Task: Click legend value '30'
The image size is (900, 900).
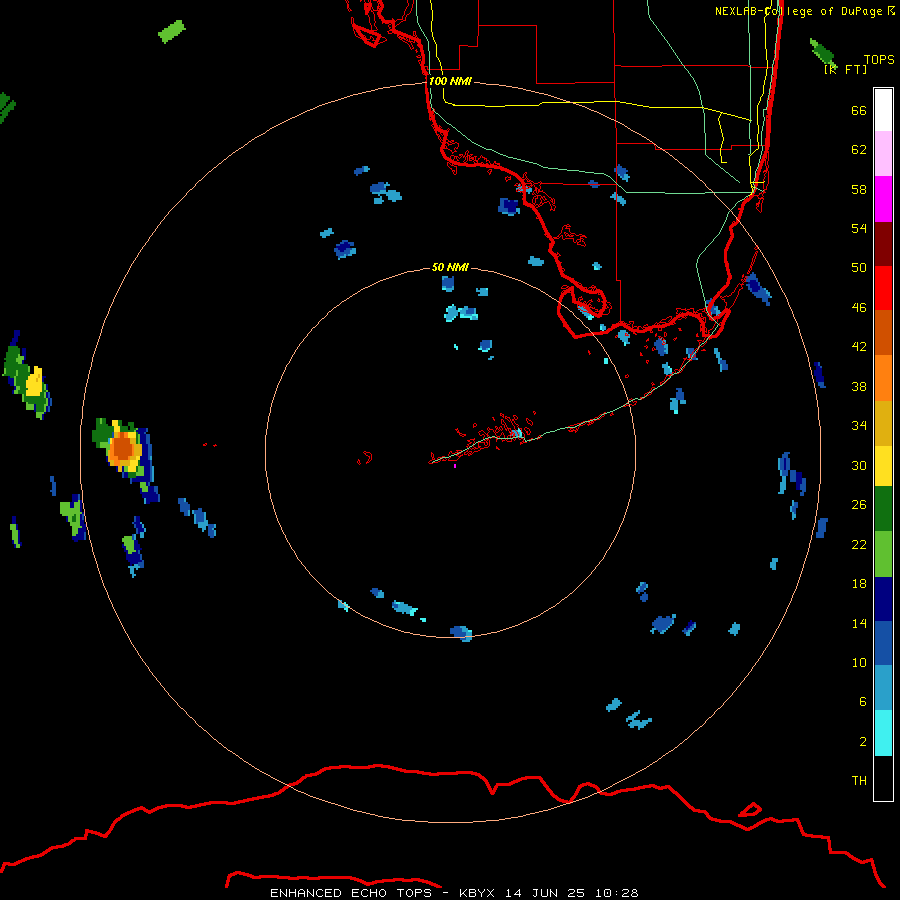Action: tap(859, 465)
